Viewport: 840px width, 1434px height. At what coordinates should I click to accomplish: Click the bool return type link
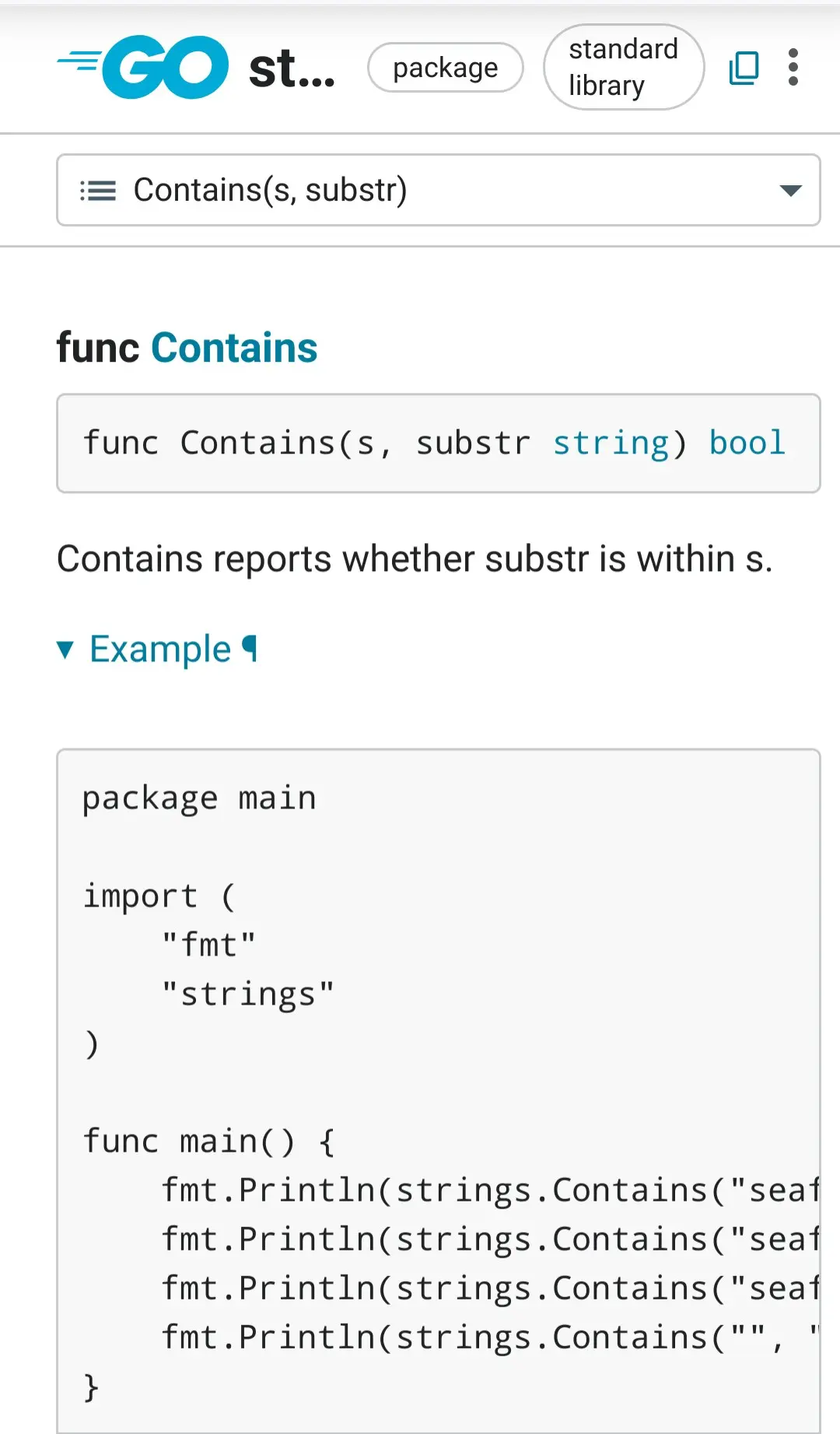point(747,444)
